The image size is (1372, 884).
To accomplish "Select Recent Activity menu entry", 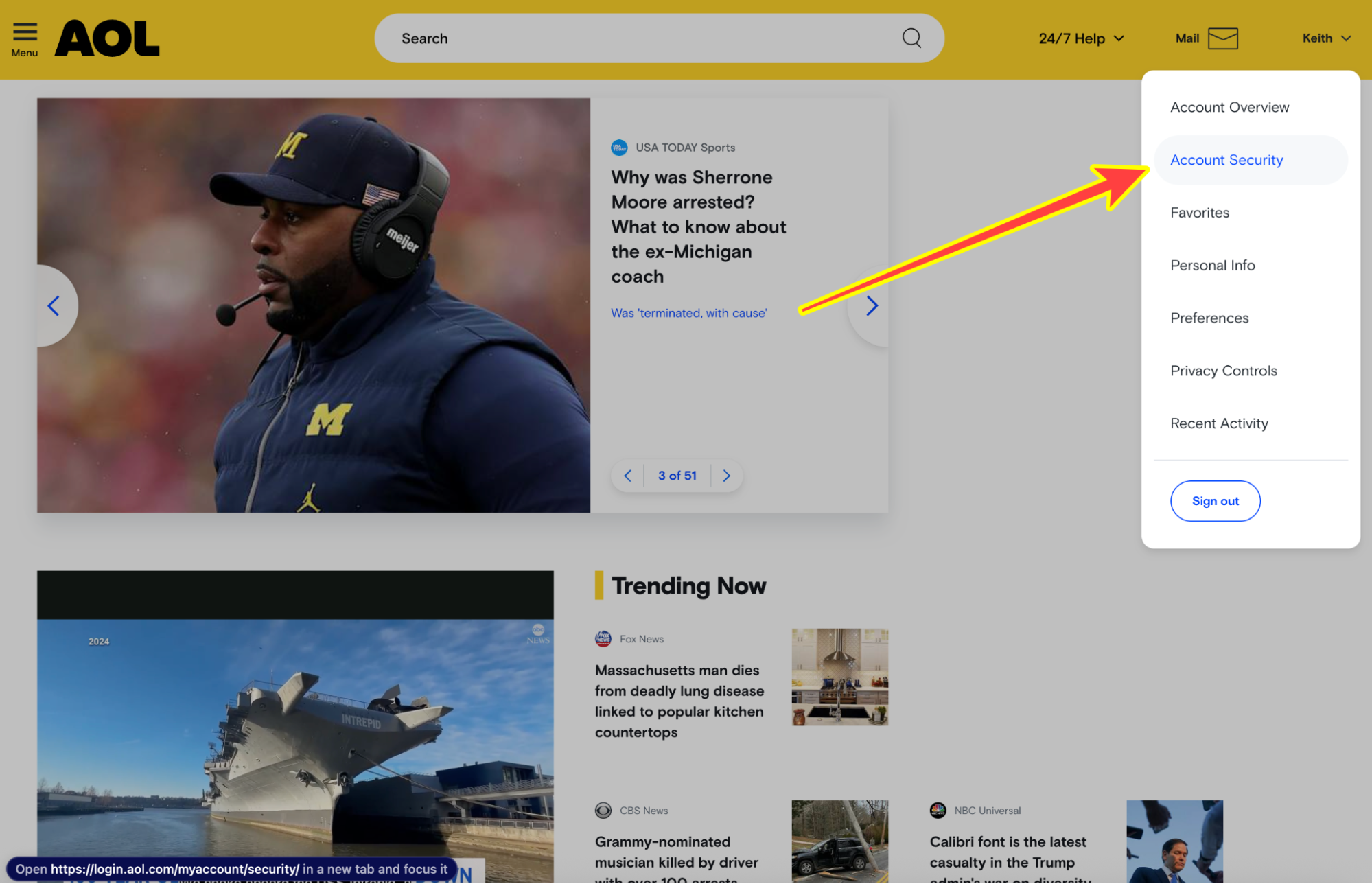I will pyautogui.click(x=1218, y=423).
